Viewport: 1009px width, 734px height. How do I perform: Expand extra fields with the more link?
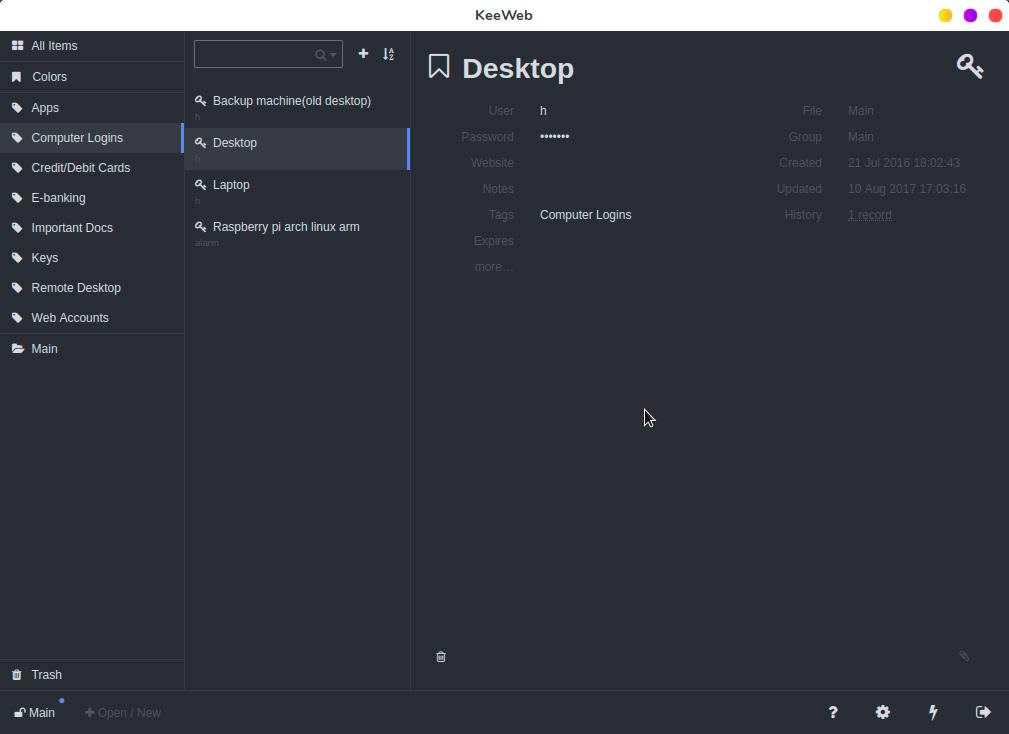click(493, 266)
